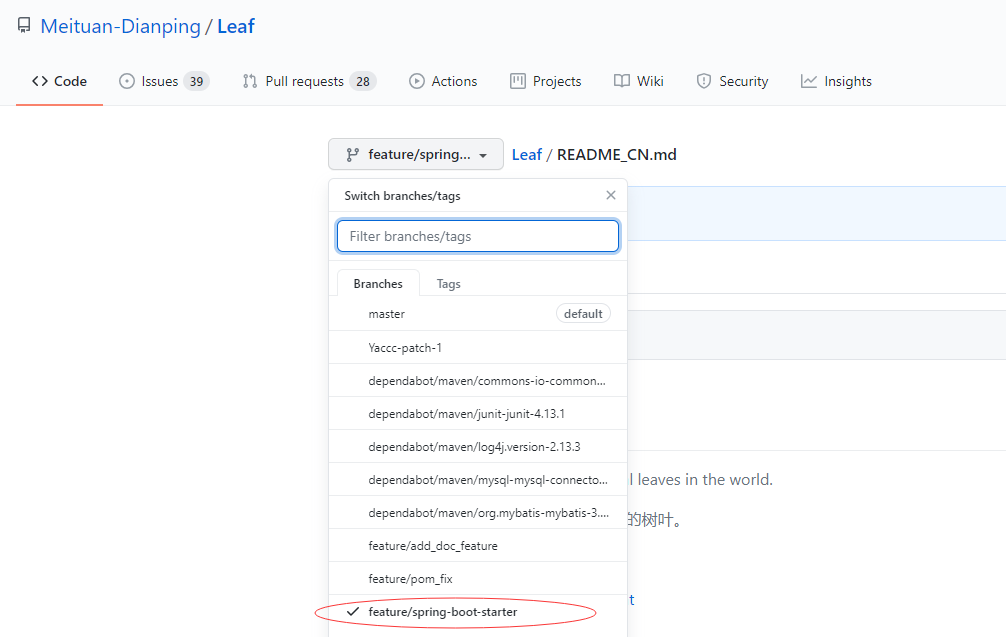1006x637 pixels.
Task: Click the default badge on master
Action: (x=583, y=314)
